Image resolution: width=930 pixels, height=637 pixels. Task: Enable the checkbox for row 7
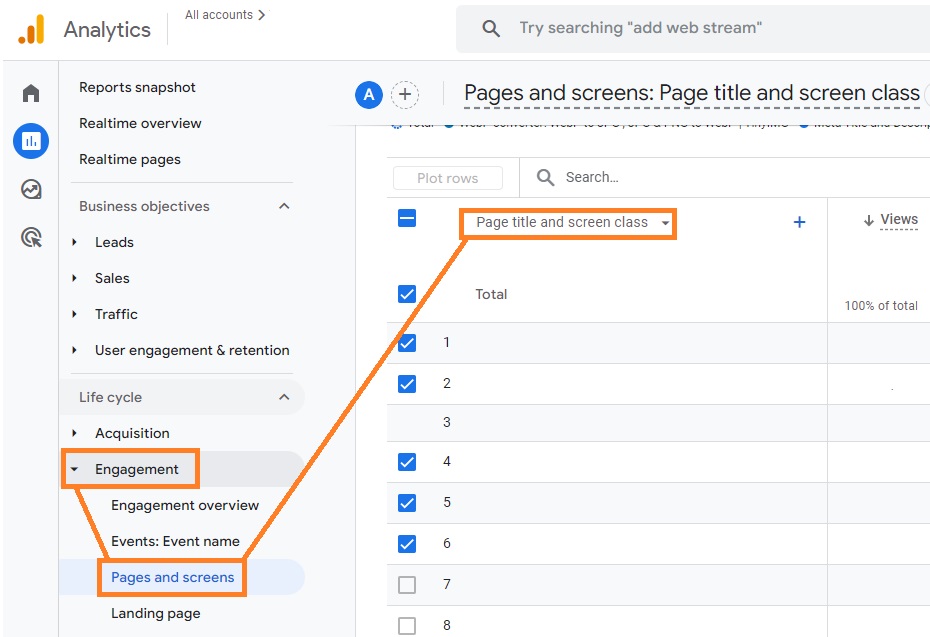[407, 584]
